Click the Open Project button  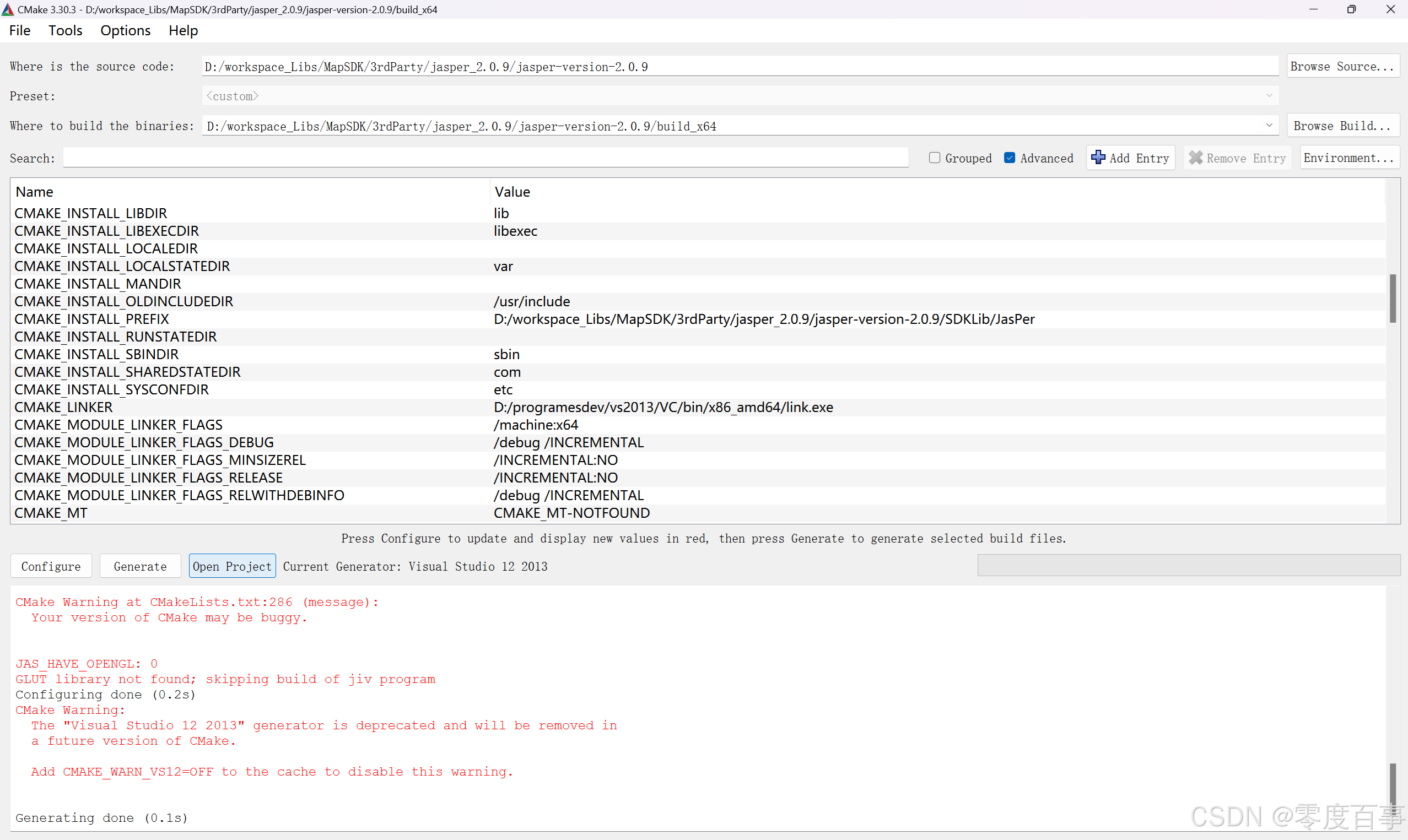232,566
